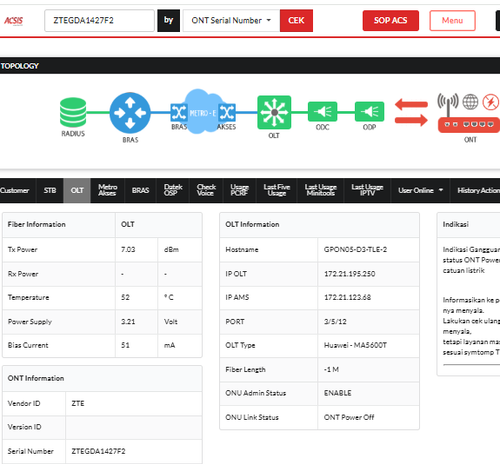Click the Power Supply value 3.21

[128, 322]
